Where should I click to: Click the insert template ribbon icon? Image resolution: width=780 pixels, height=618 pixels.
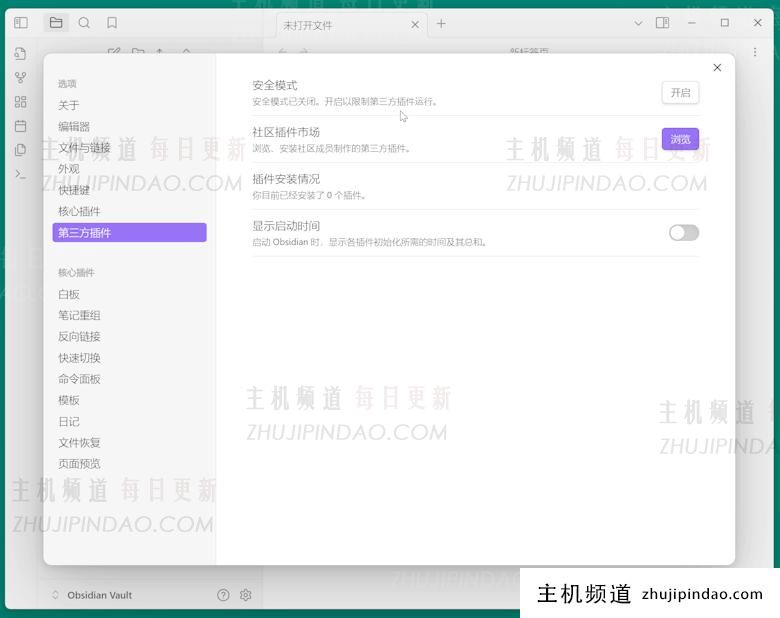[x=20, y=150]
